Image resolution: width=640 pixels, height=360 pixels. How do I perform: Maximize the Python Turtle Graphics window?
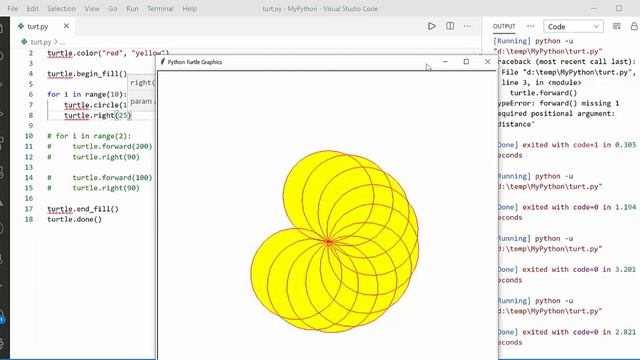(x=466, y=62)
